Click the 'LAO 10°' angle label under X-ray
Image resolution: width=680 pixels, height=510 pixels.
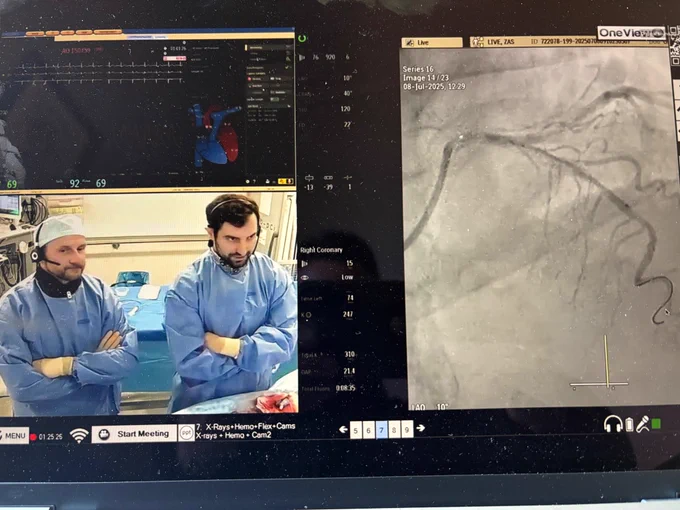[x=429, y=407]
